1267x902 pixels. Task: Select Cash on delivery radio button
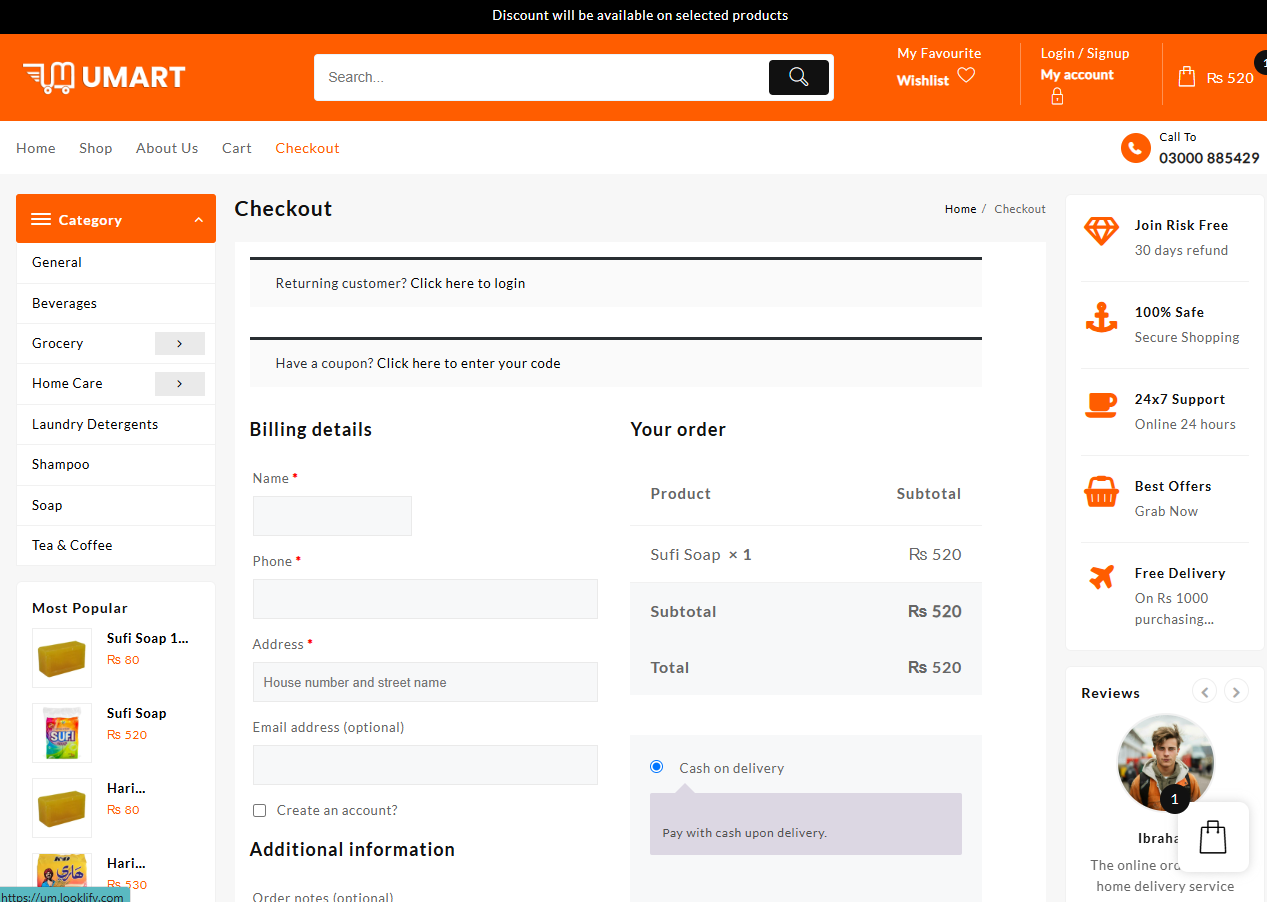(x=657, y=767)
